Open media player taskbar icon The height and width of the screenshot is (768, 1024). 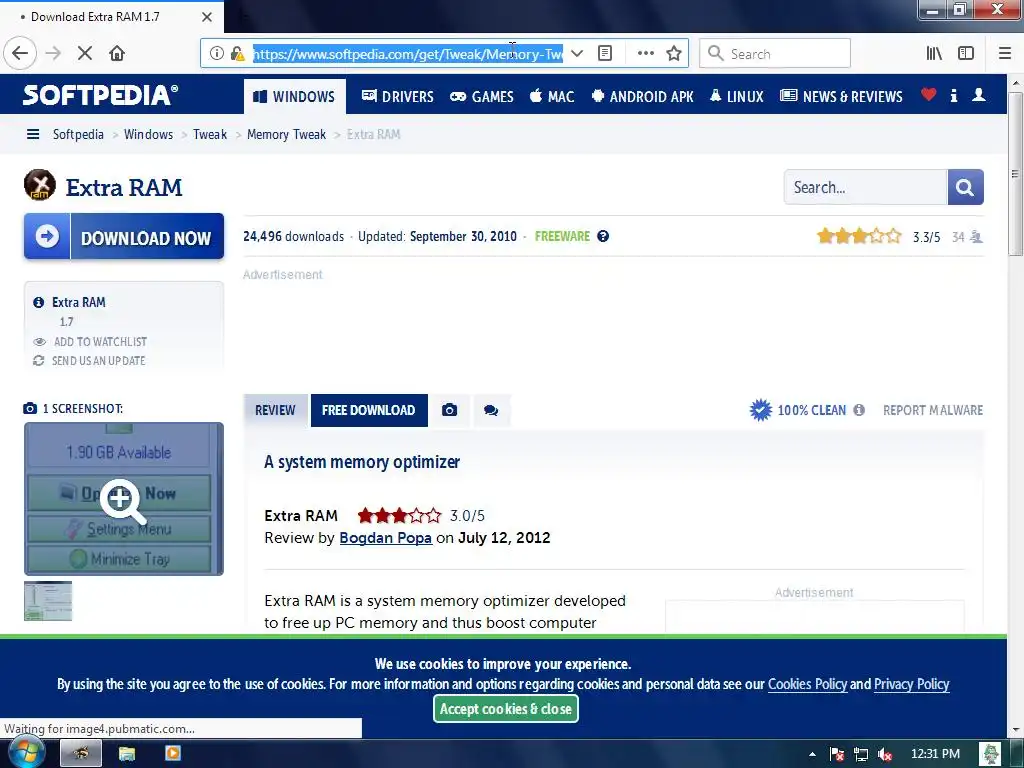(172, 754)
